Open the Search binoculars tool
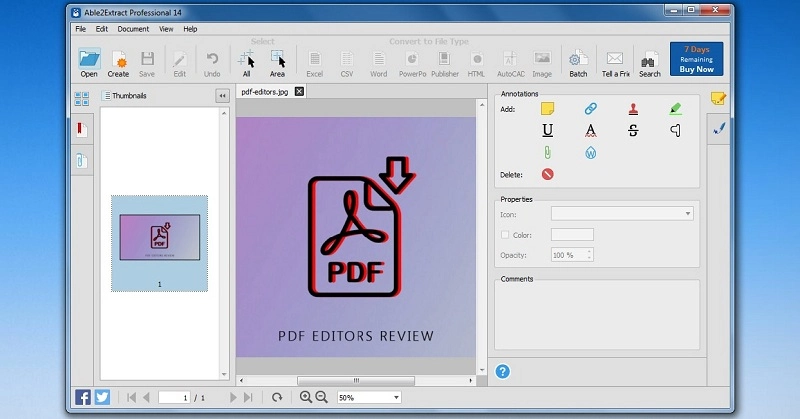The height and width of the screenshot is (419, 800). [x=649, y=60]
